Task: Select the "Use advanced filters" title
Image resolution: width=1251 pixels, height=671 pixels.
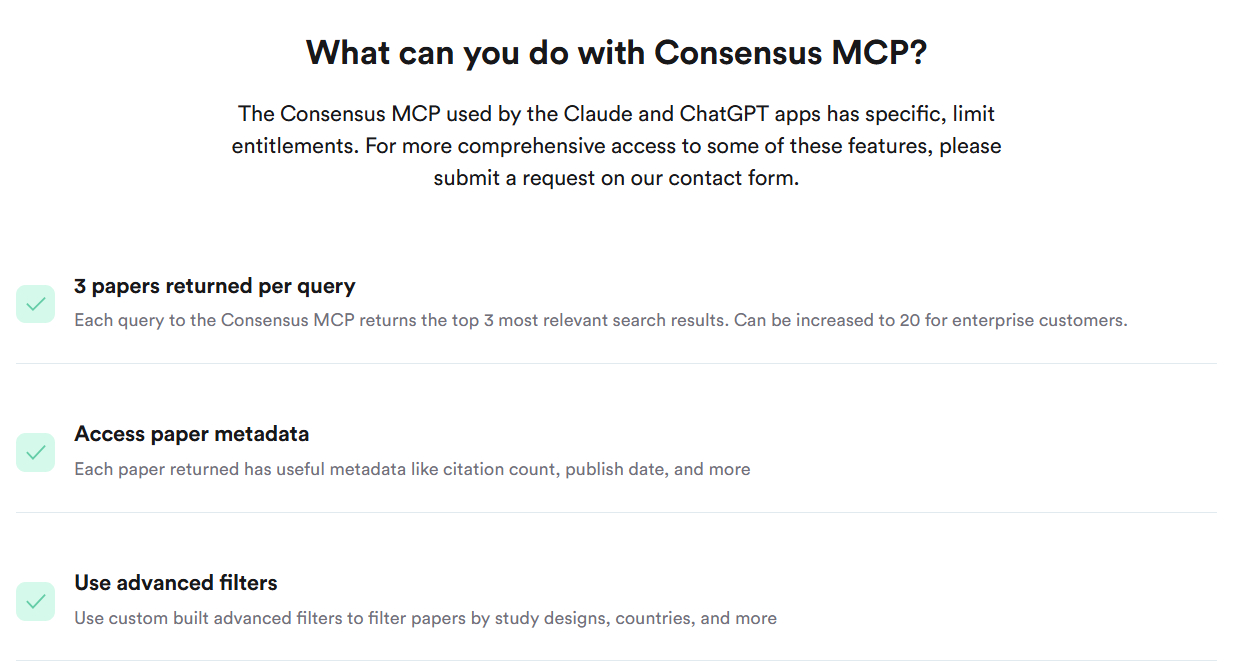Action: 175,583
